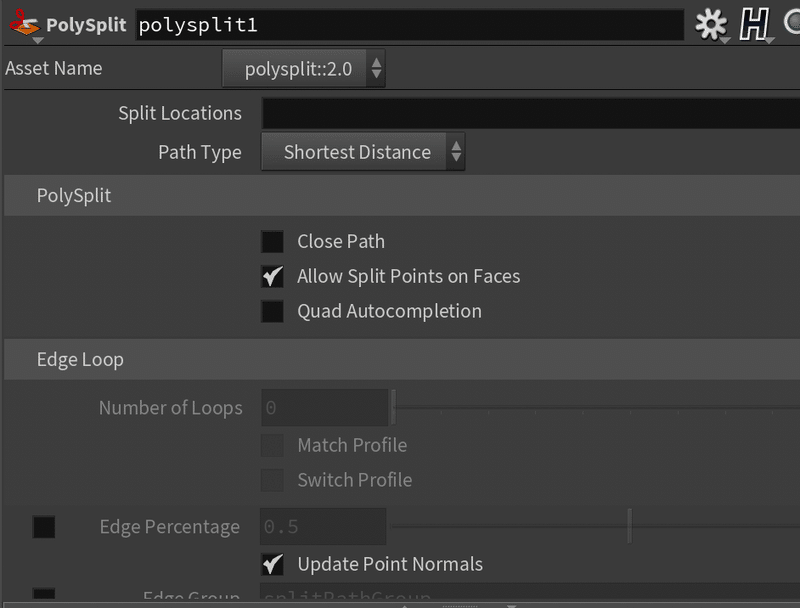Open the Asset Name polysplit::2.0 dropdown
Viewport: 800px width, 608px height.
pos(303,69)
